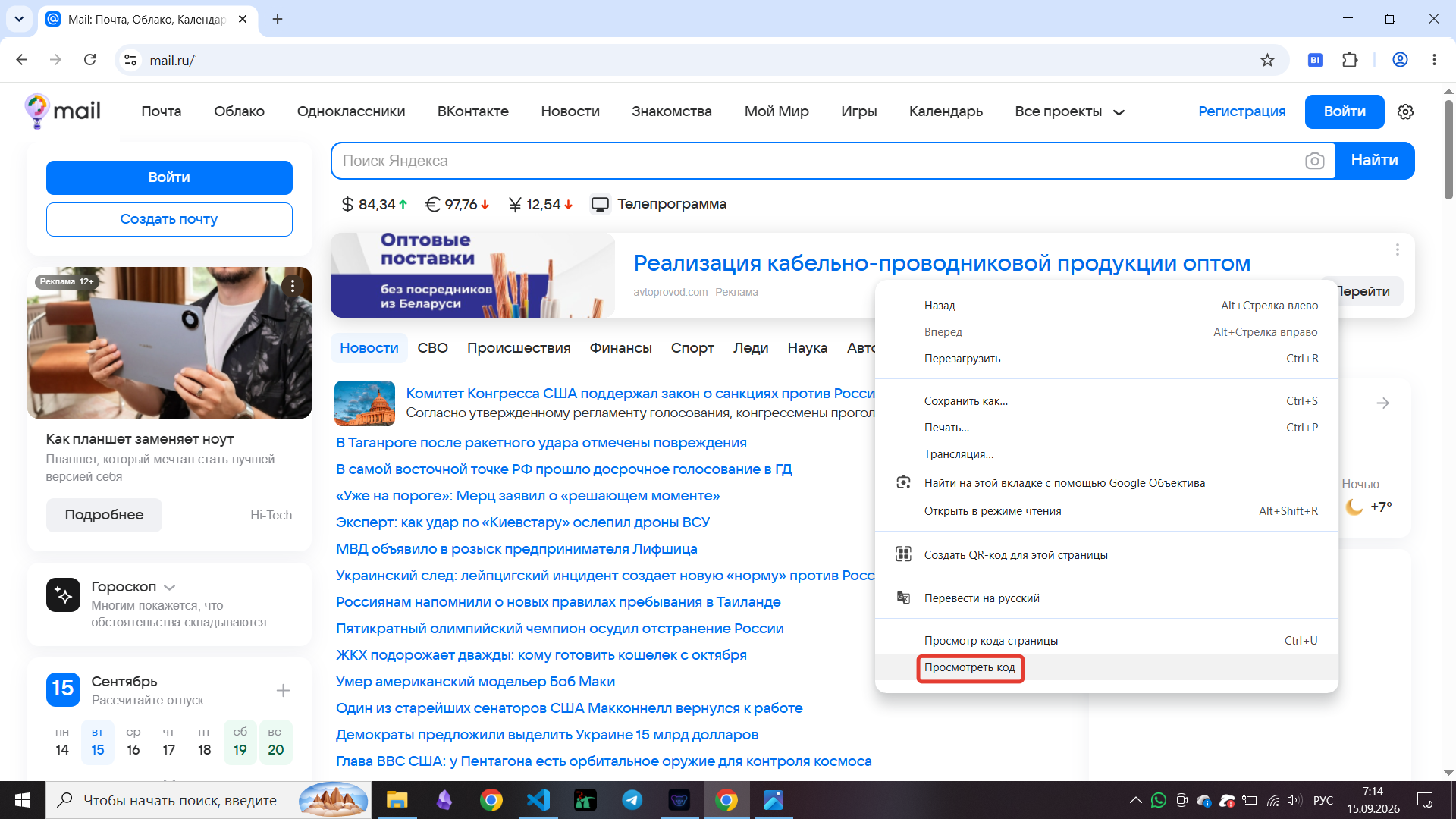Select Назад in context menu
The image size is (1456, 819).
click(x=1106, y=306)
